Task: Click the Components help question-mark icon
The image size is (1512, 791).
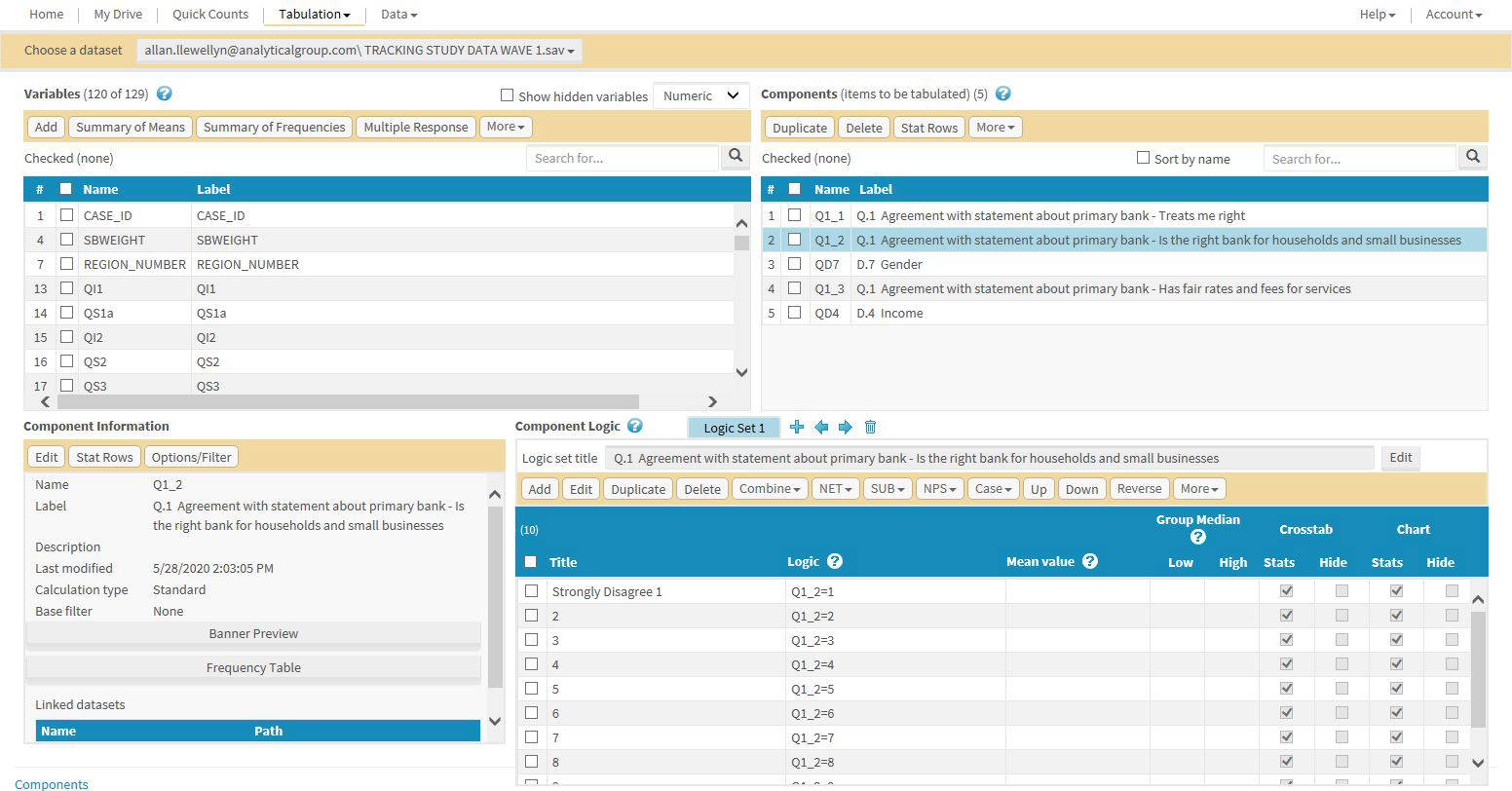Action: [1003, 94]
